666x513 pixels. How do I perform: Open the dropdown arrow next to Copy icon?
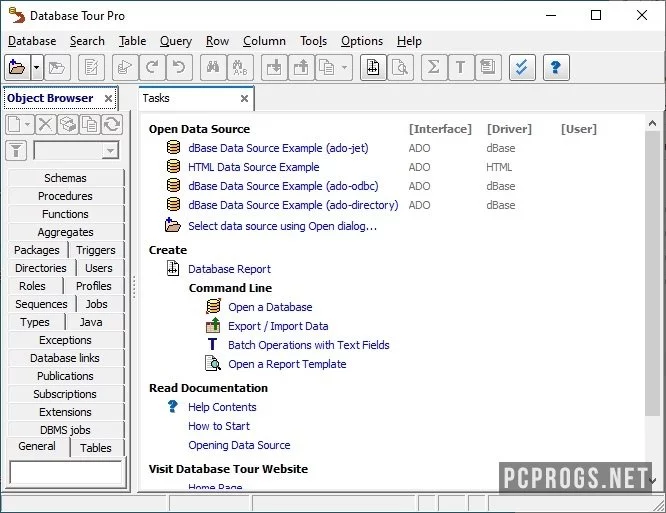point(345,67)
